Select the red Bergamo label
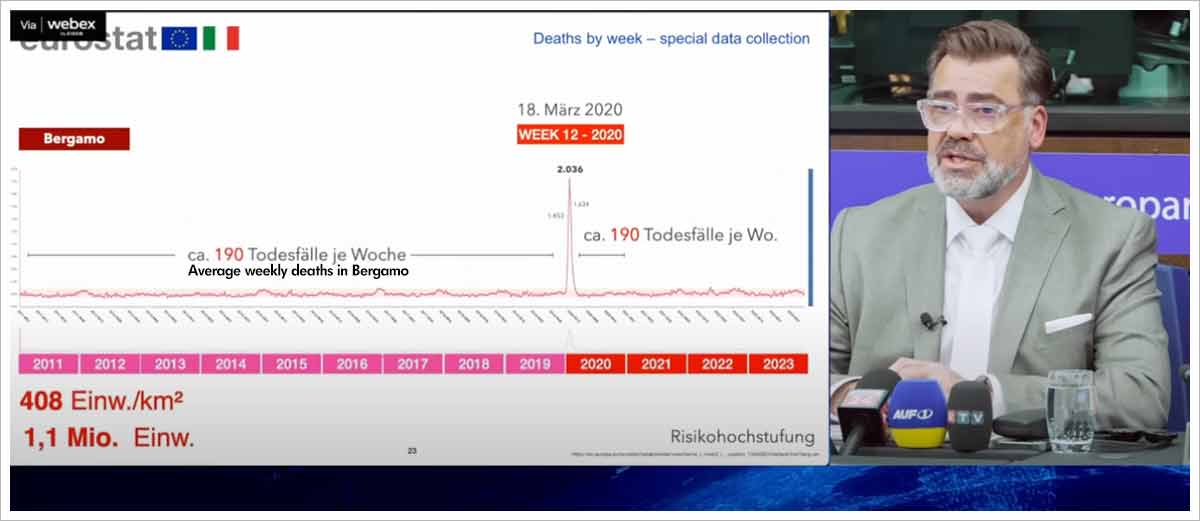The image size is (1200, 521). tap(74, 139)
